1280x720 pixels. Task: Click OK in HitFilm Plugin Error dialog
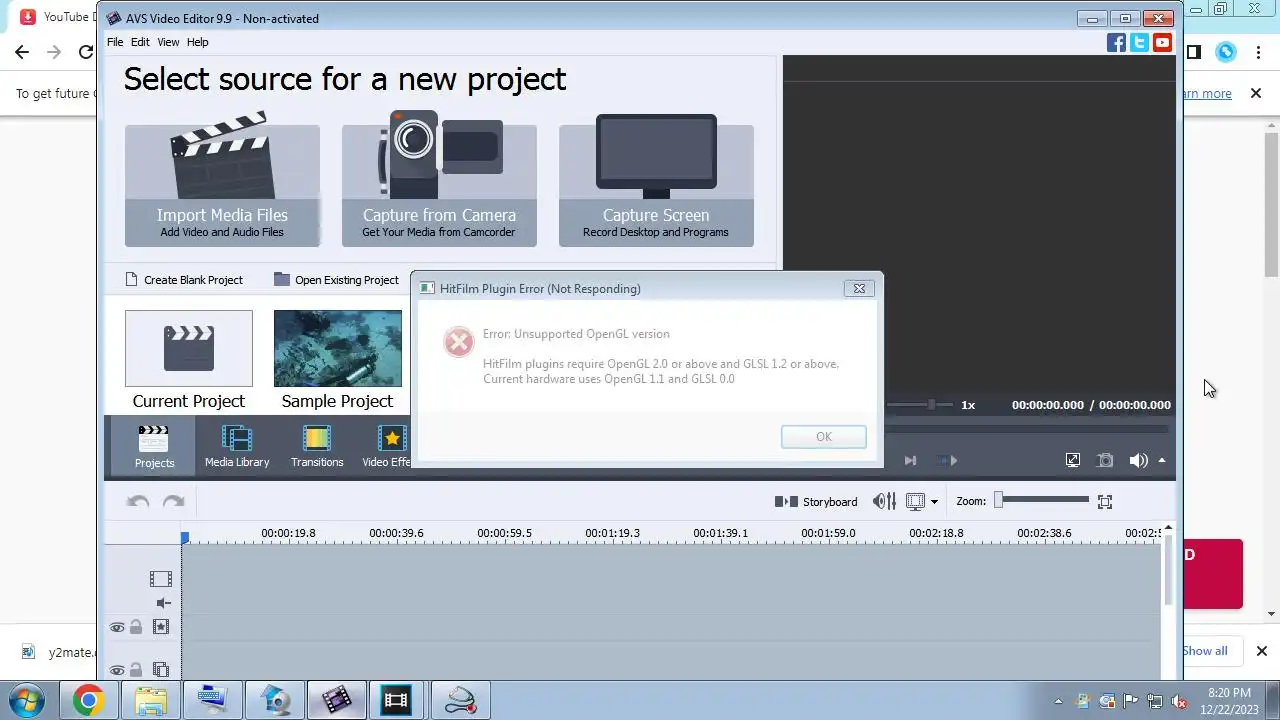coord(824,437)
